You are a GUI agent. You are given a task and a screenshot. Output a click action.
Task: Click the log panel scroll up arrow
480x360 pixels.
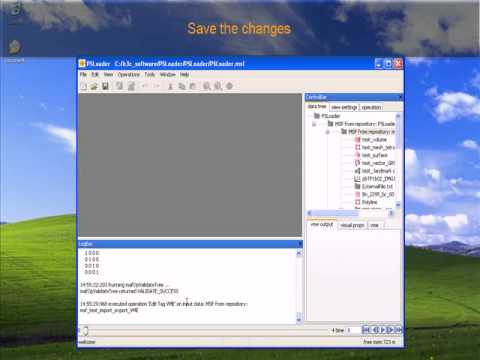(299, 253)
